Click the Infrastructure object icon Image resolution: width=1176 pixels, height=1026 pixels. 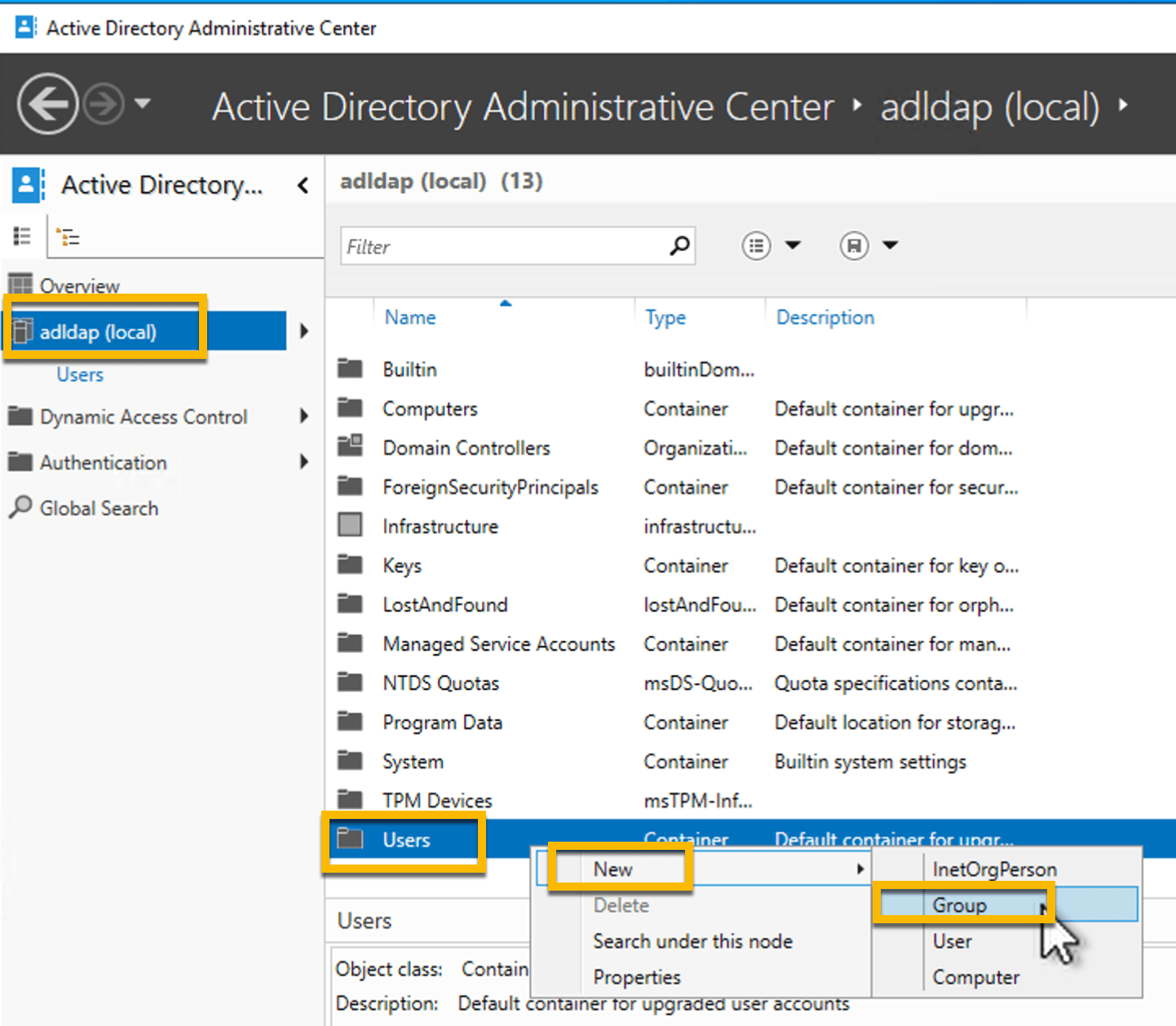tap(350, 524)
